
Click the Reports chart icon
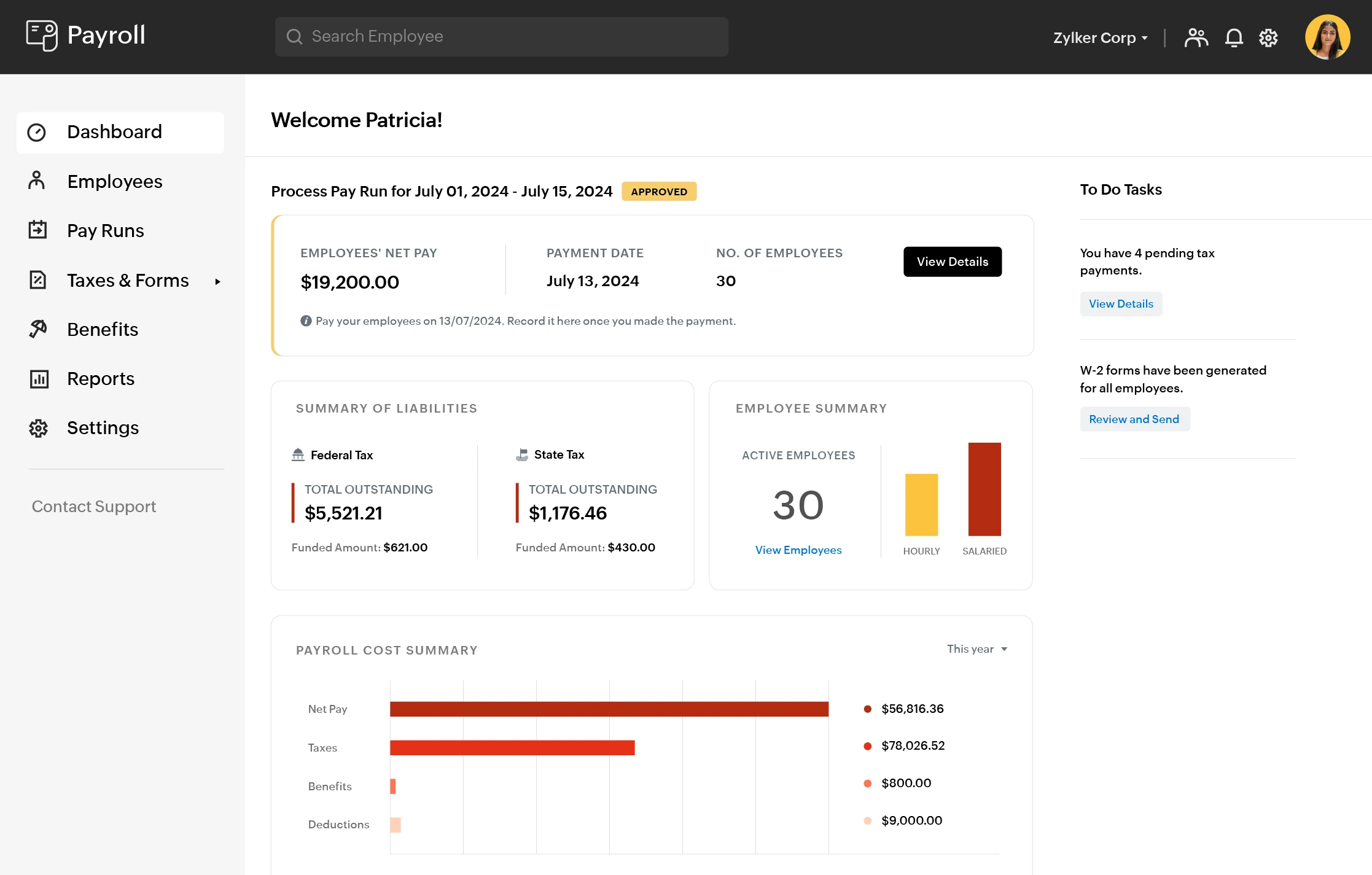pos(39,379)
